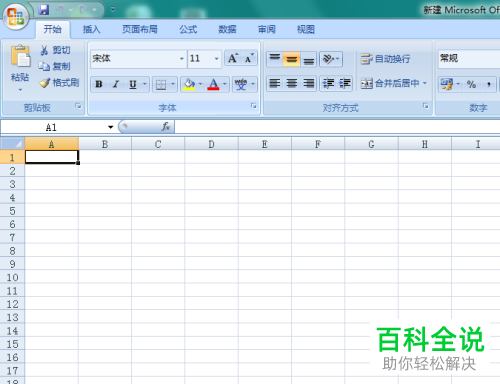Decrease the indent
Screen dimensions: 500x384
(328, 83)
